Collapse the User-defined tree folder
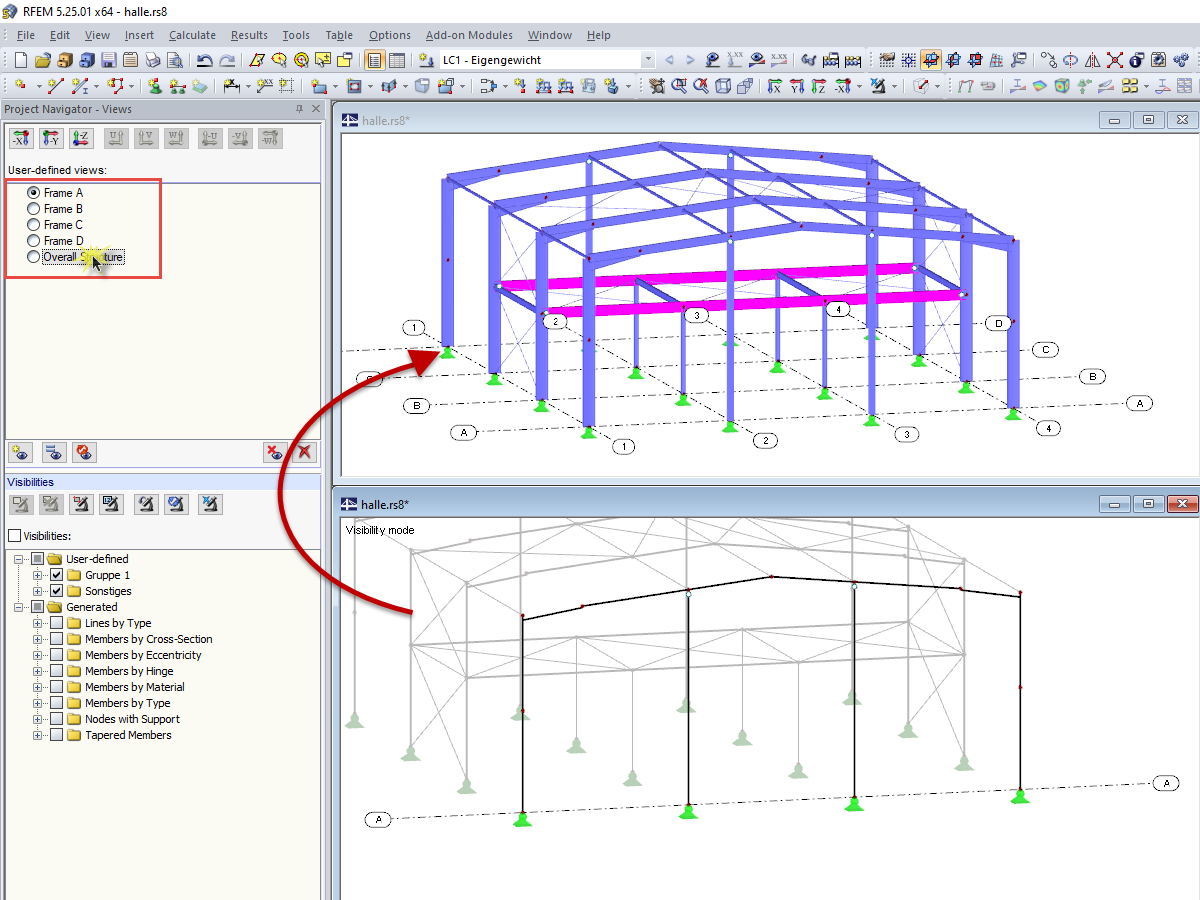Screen dimensions: 1200x900 coord(19,559)
